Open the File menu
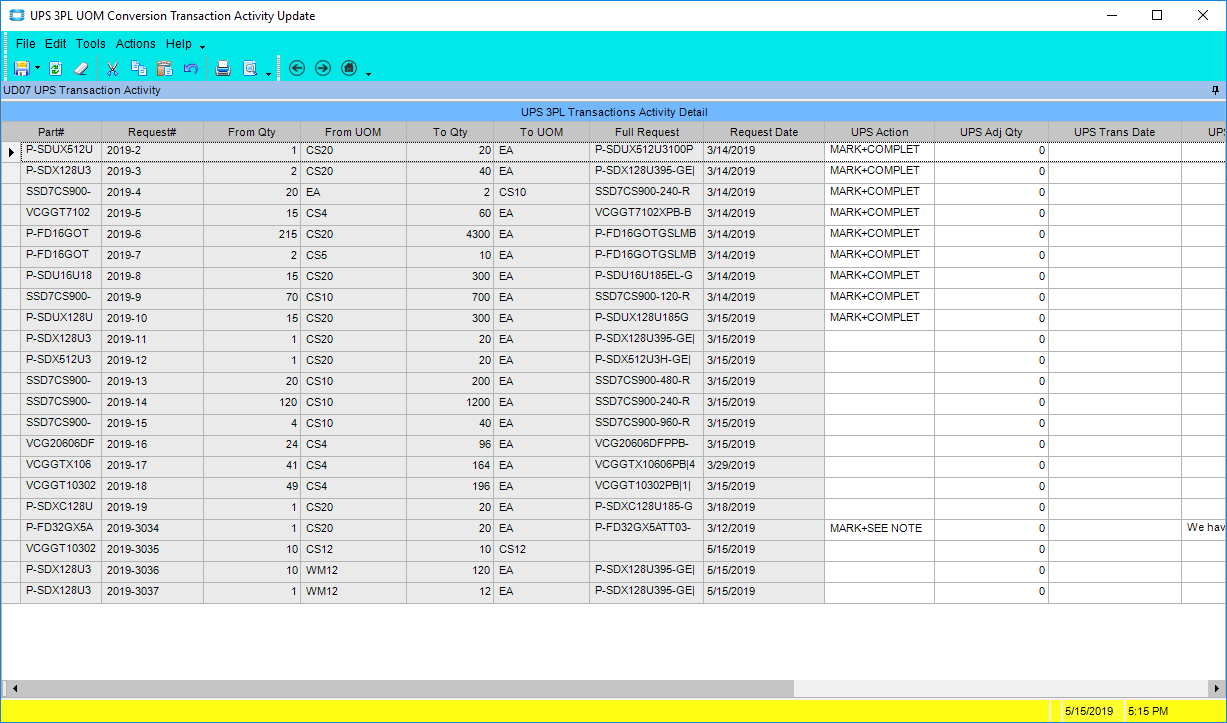The height and width of the screenshot is (723, 1227). (x=26, y=44)
